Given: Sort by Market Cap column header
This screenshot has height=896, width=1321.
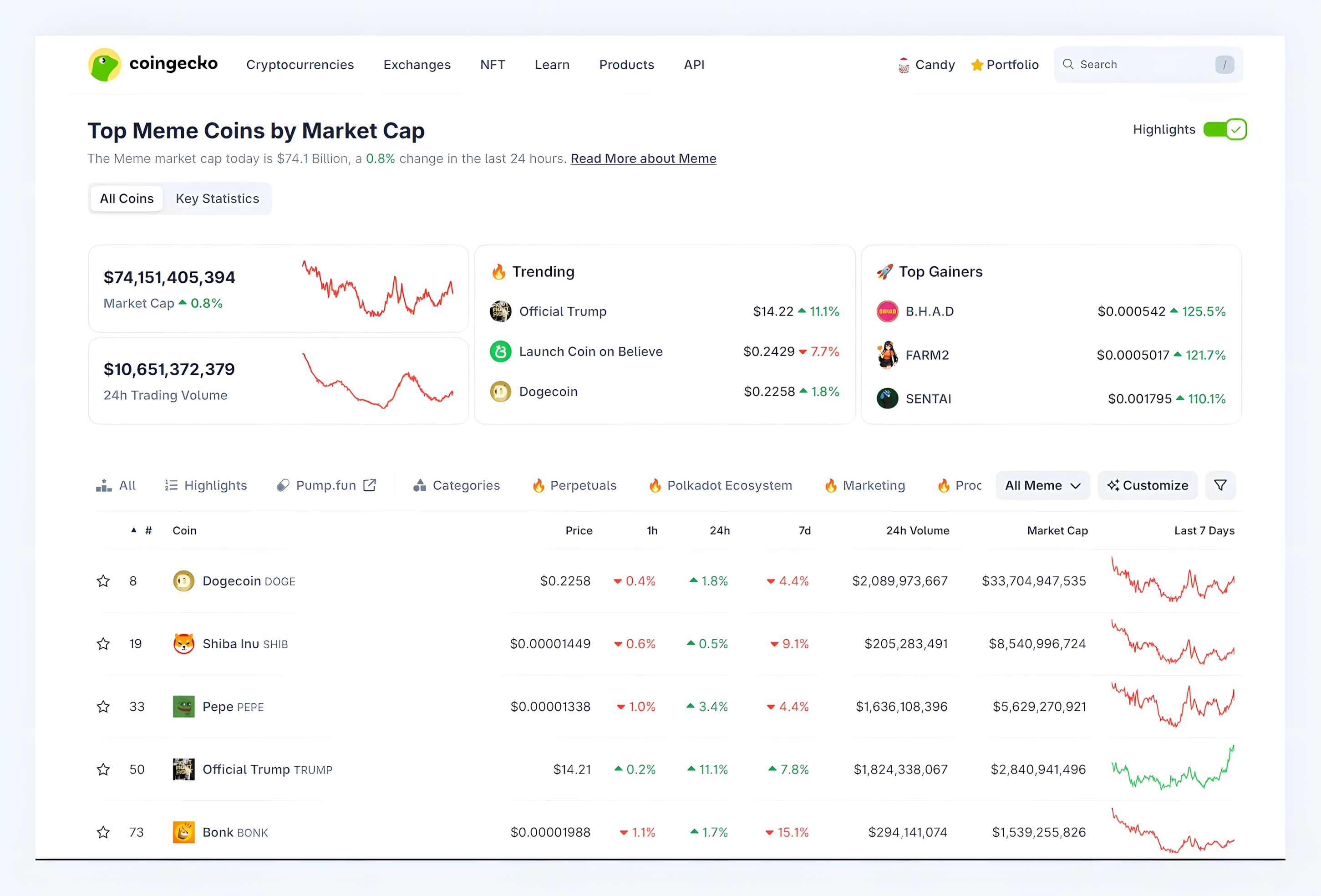Looking at the screenshot, I should [1057, 530].
